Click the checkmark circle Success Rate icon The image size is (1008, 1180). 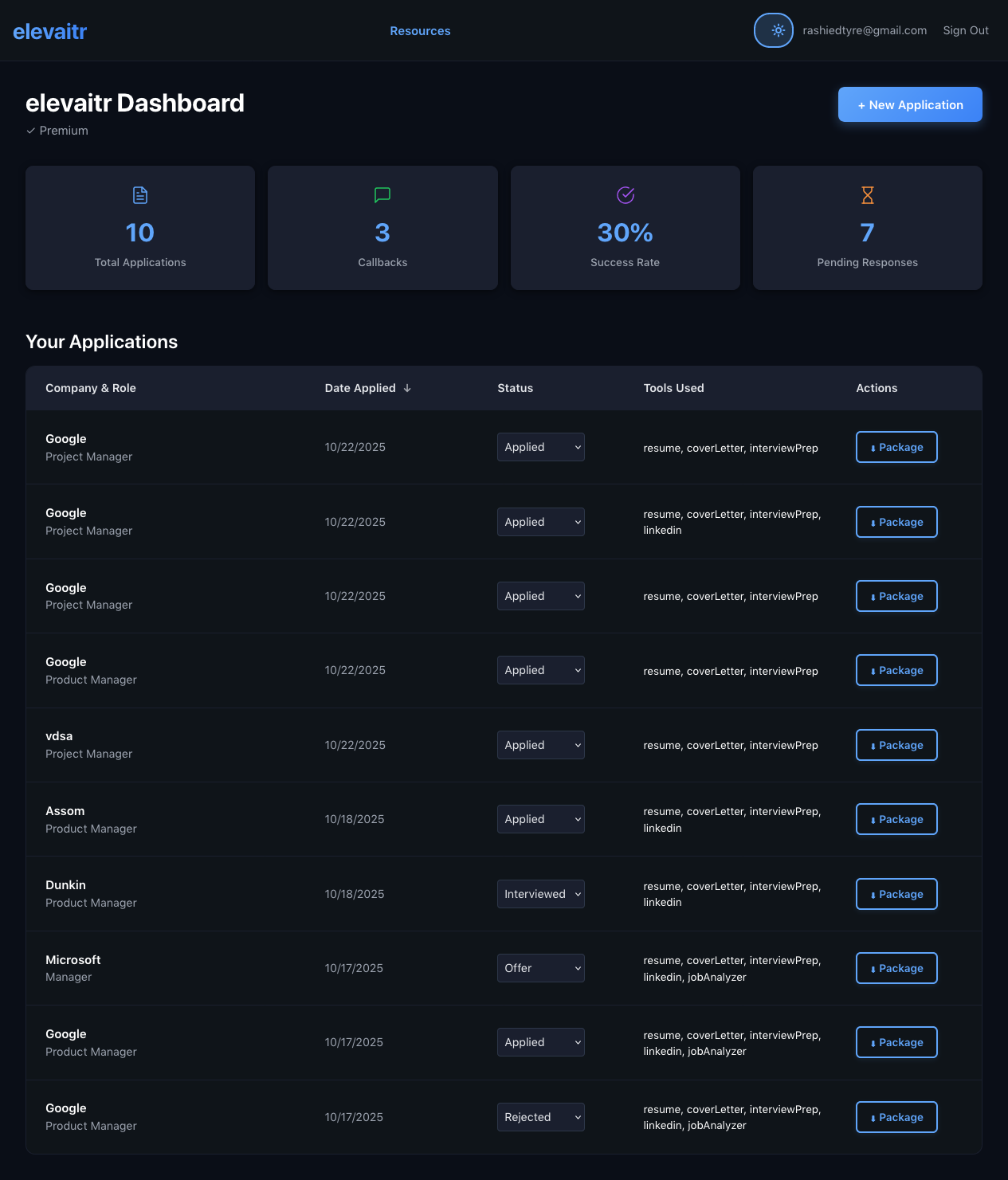pos(626,195)
